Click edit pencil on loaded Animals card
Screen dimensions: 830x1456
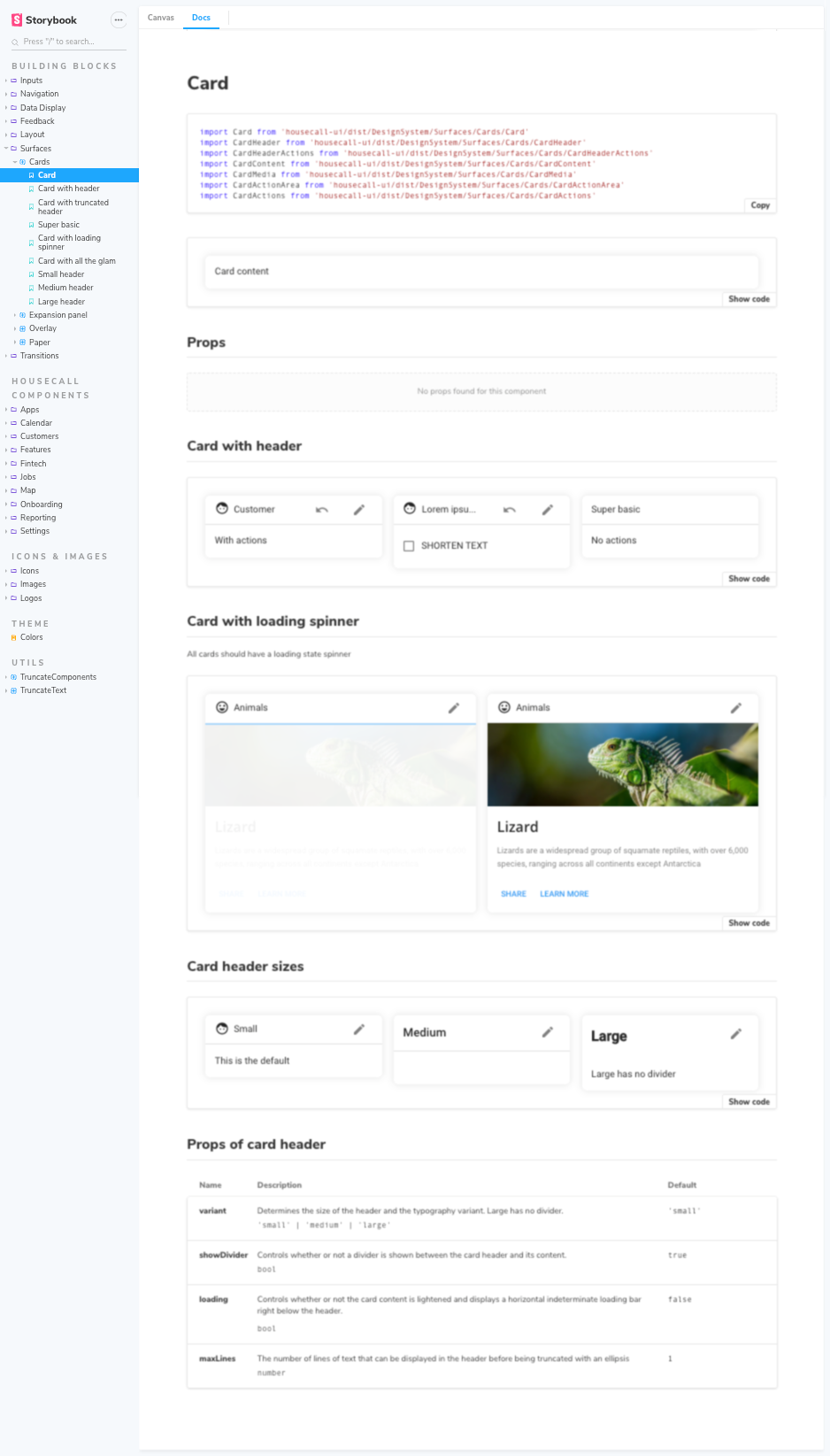coord(735,708)
